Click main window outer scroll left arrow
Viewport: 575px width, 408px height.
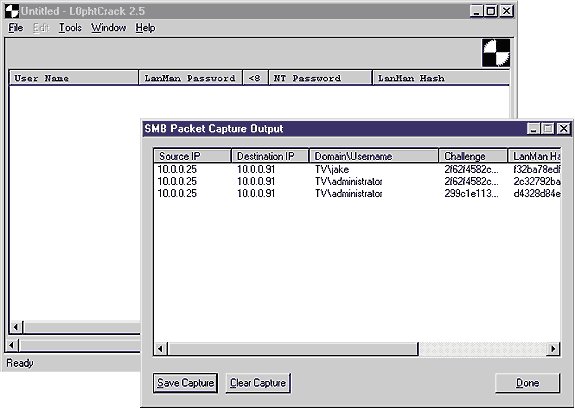pos(11,345)
